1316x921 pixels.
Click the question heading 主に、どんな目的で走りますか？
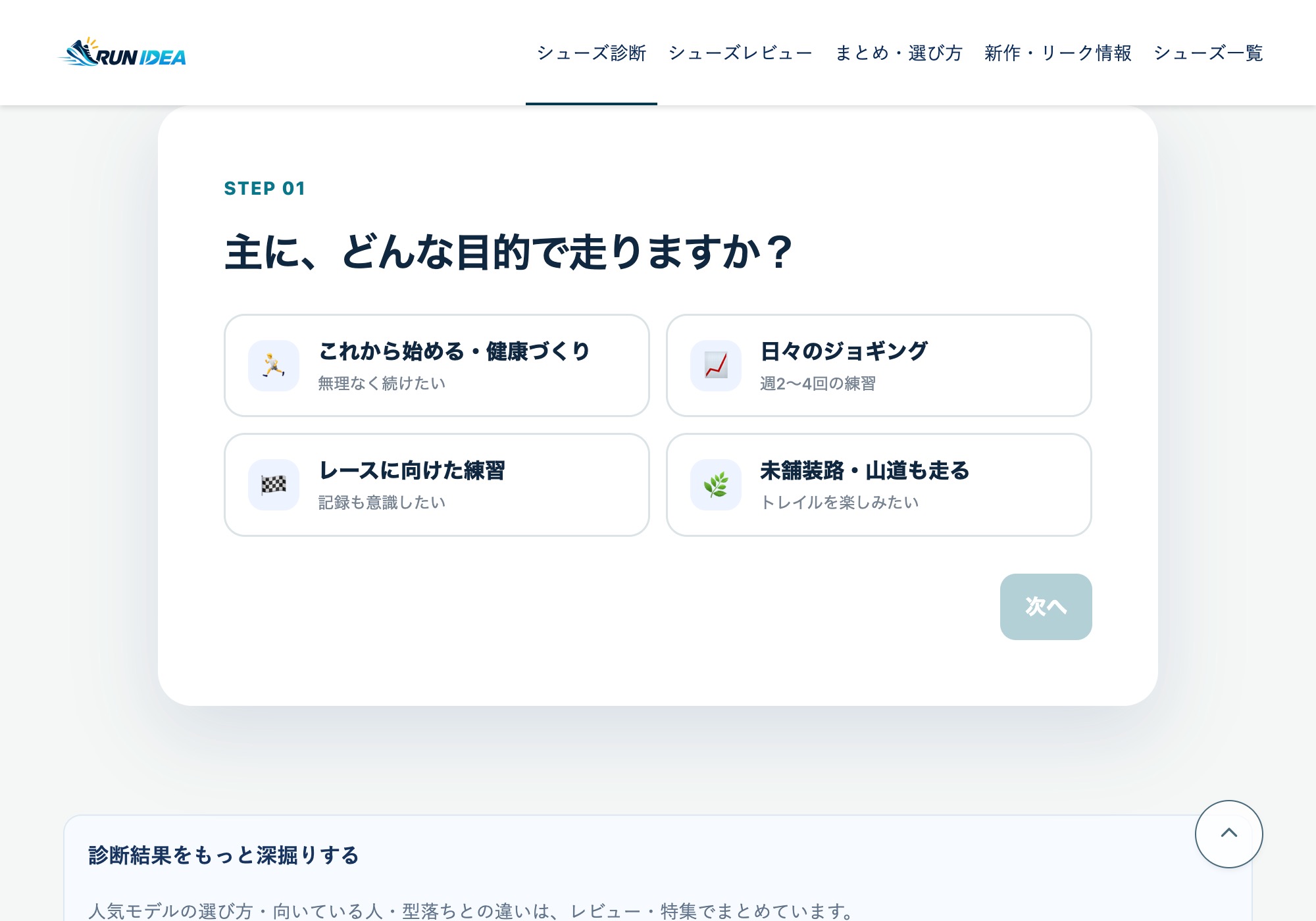point(509,252)
